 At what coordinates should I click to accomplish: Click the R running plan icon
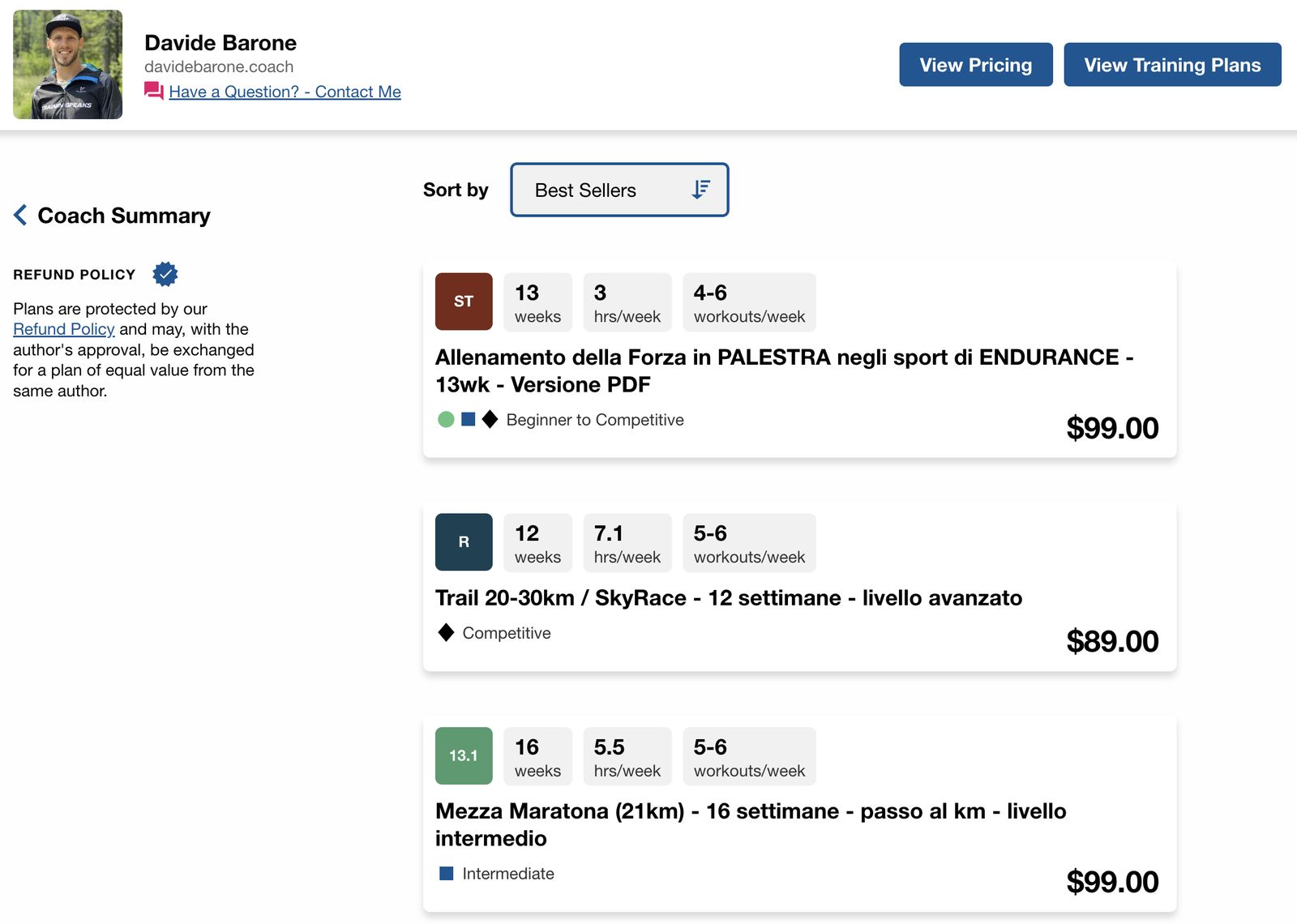(x=464, y=542)
